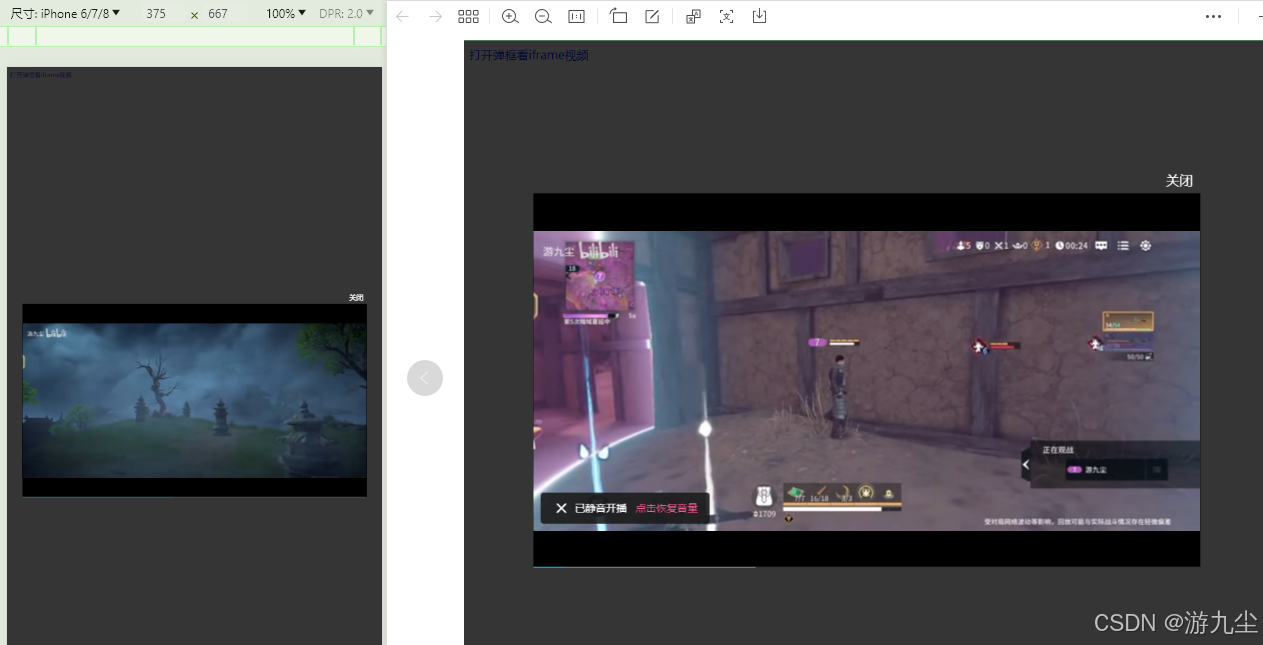Click the translate image icon in toolbar

pyautogui.click(x=694, y=16)
